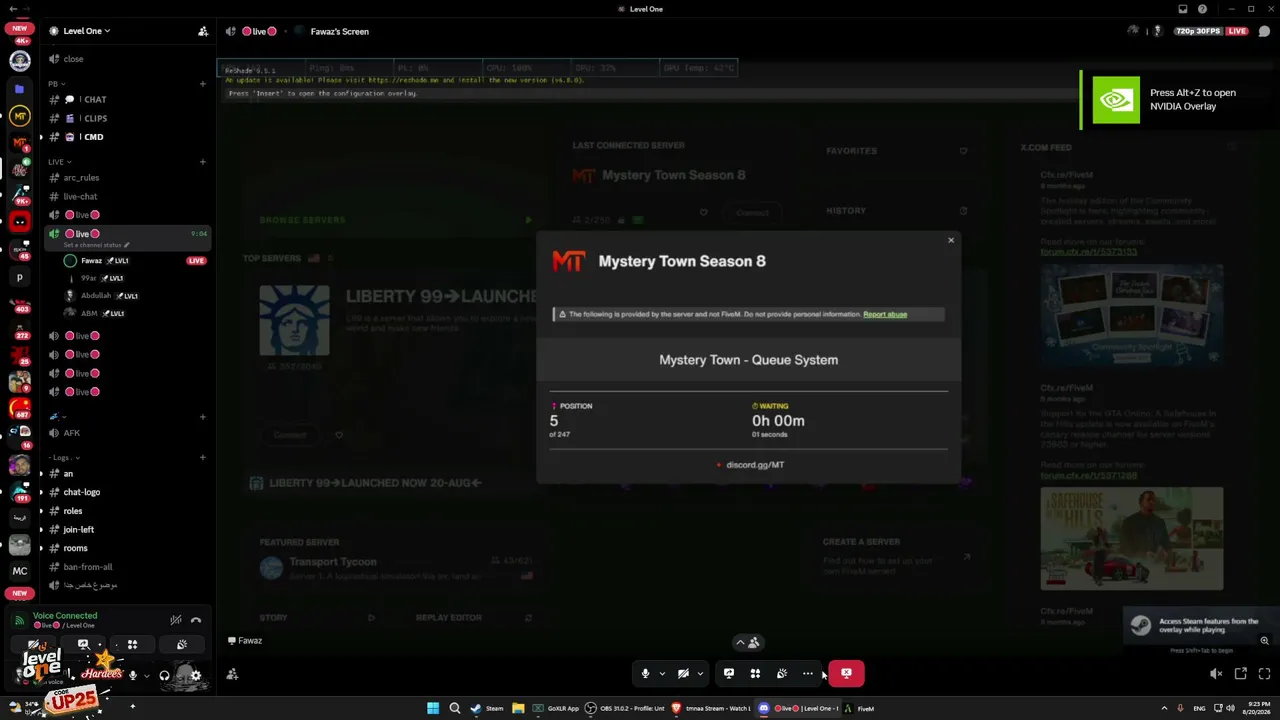Screen dimensions: 1280x720
Task: Open the close voice channel
Action: pyautogui.click(x=127, y=59)
